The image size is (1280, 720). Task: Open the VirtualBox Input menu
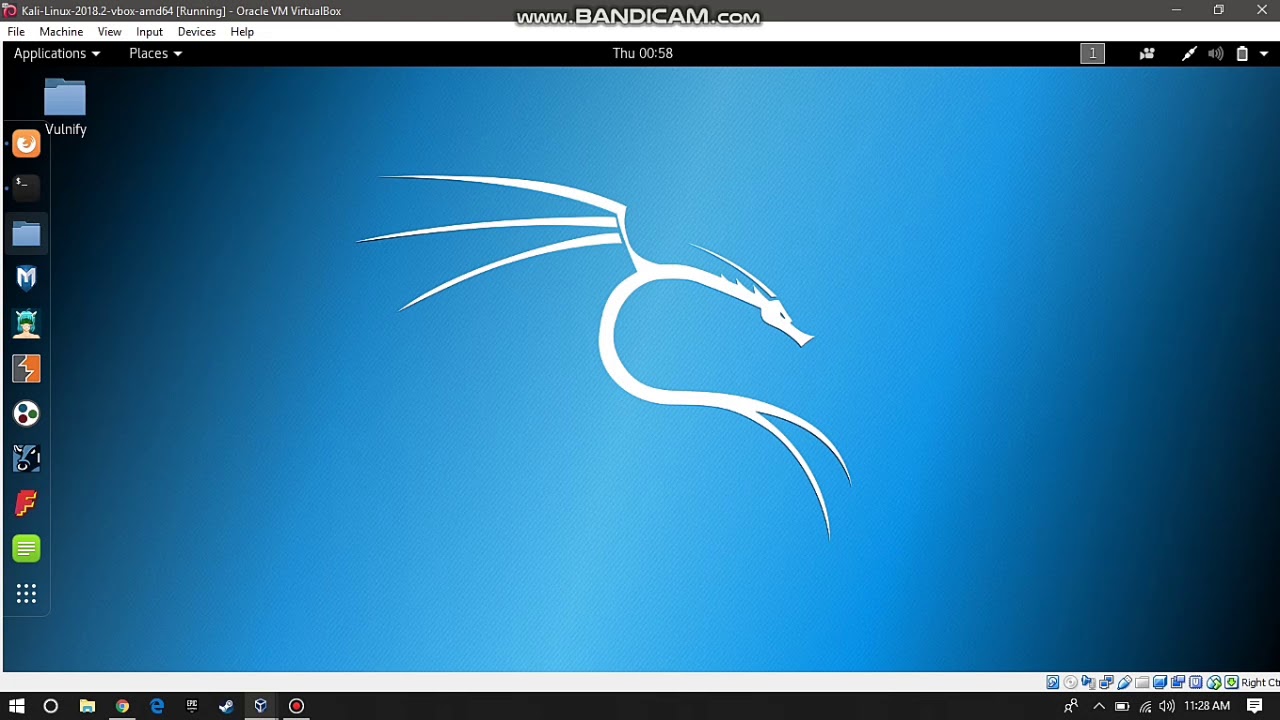[149, 32]
